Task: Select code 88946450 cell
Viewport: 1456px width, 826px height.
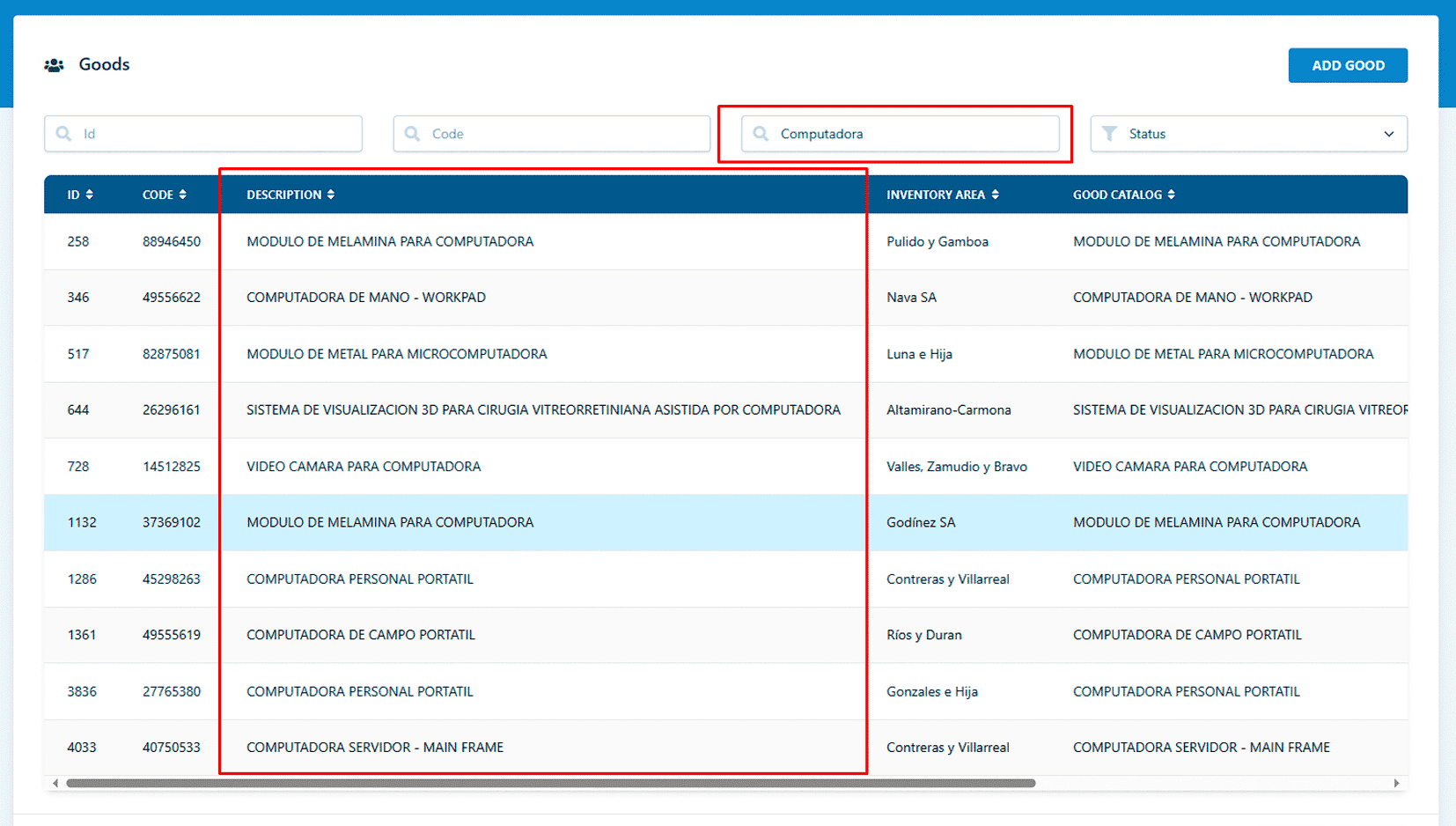Action: (172, 241)
